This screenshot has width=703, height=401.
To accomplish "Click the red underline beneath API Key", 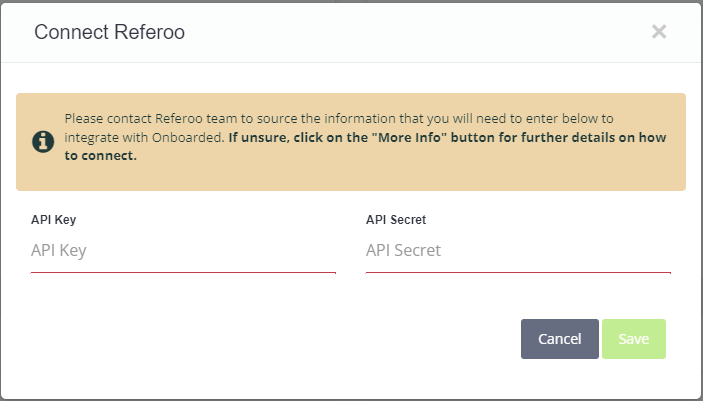I will [x=183, y=272].
